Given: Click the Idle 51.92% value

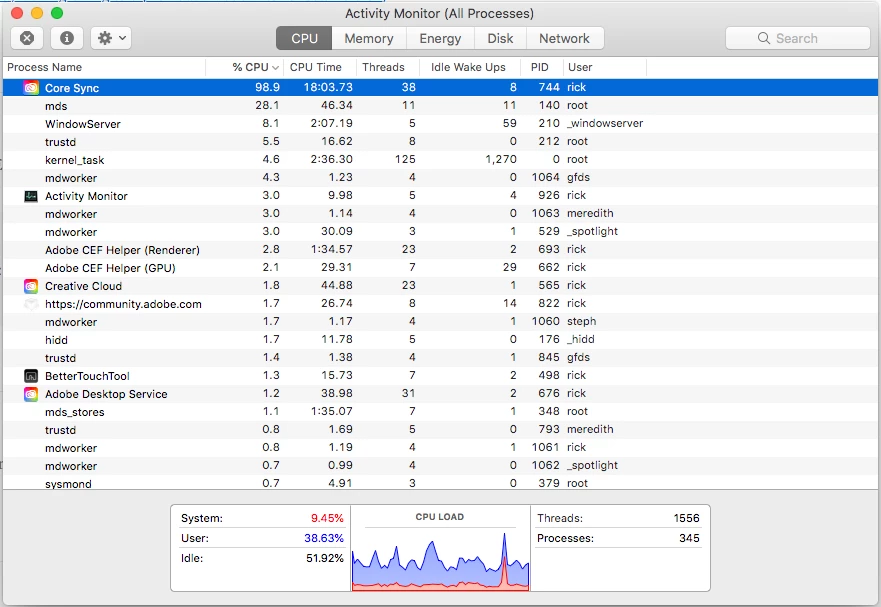Looking at the screenshot, I should point(325,558).
